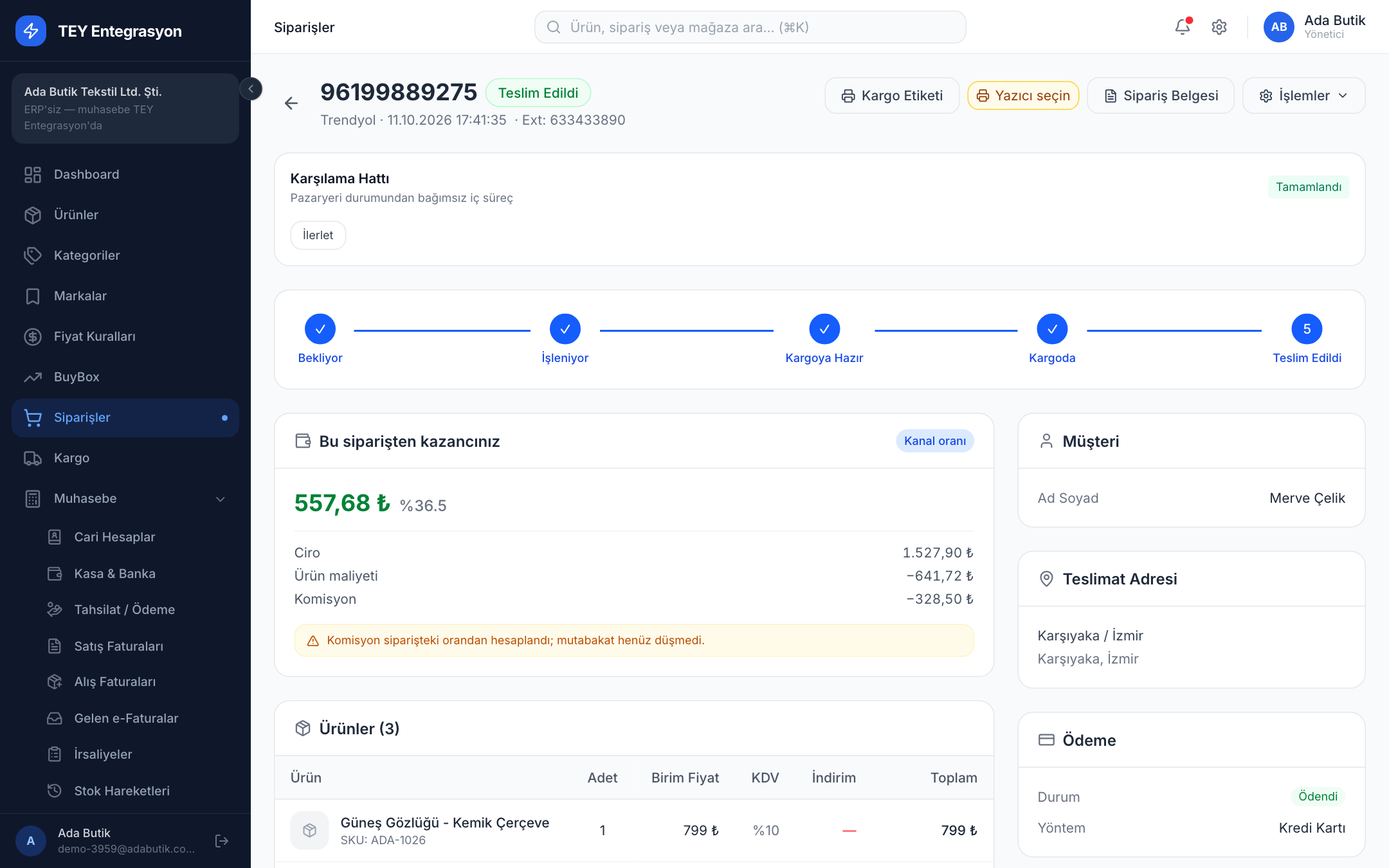
Task: Open settings gear in top bar
Action: pos(1219,27)
